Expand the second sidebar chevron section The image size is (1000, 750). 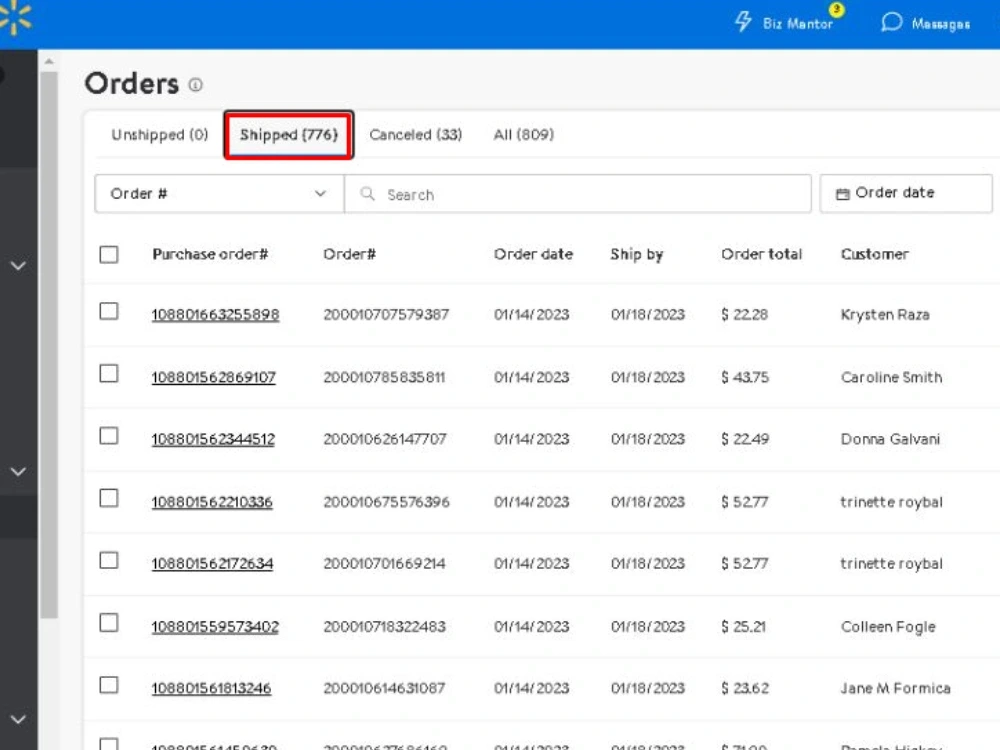coord(18,472)
